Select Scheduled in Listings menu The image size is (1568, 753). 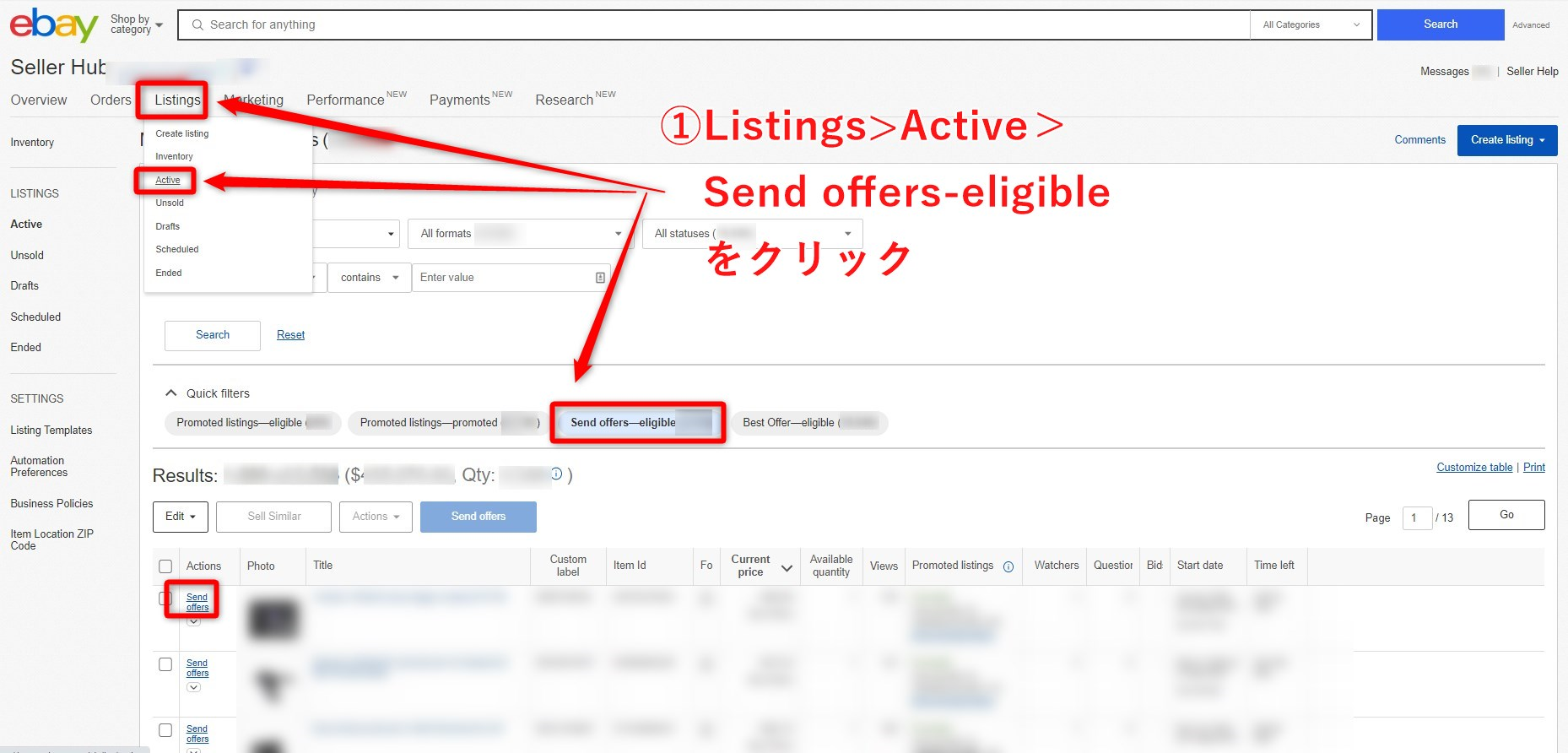point(176,249)
